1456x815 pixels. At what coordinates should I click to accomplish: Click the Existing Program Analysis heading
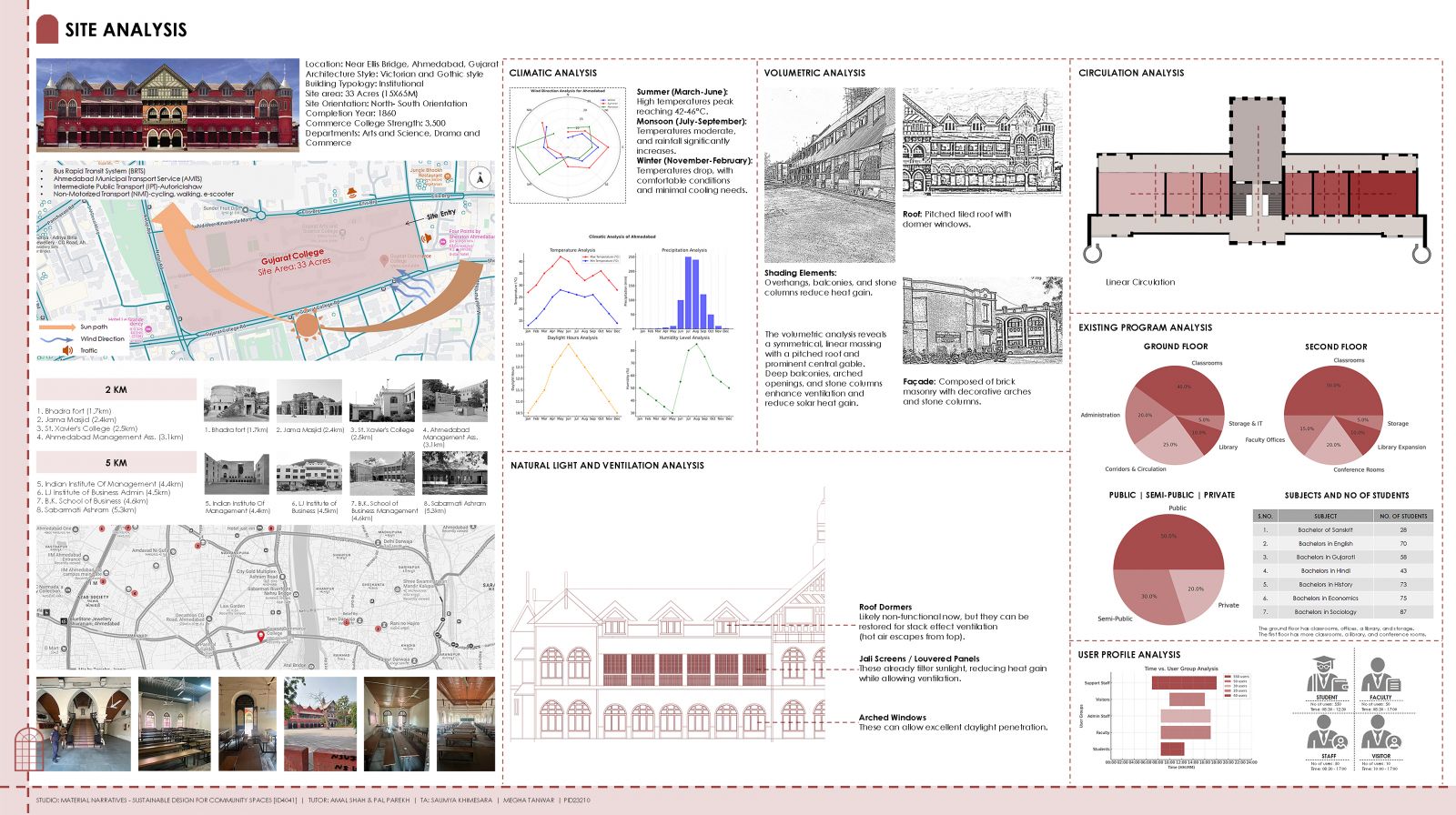coord(1145,327)
